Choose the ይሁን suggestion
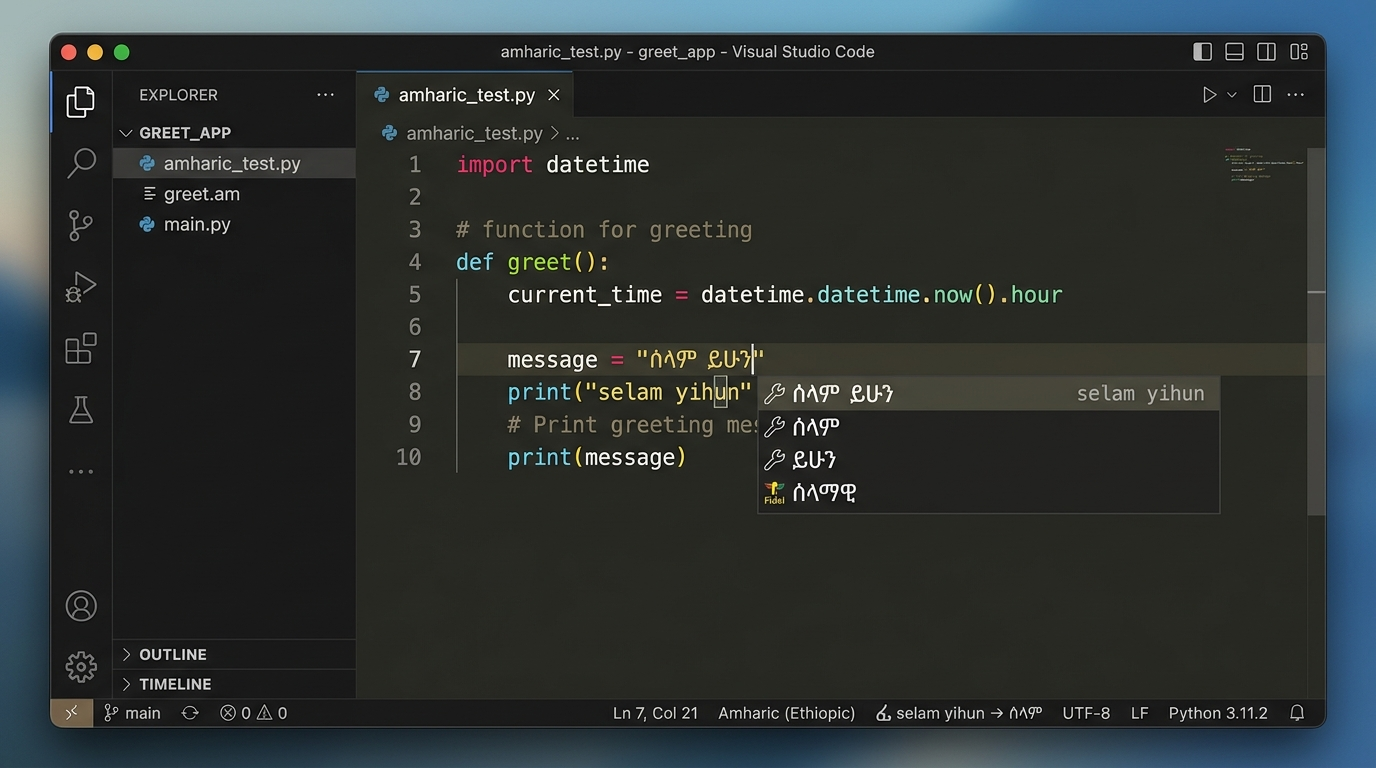 click(988, 460)
